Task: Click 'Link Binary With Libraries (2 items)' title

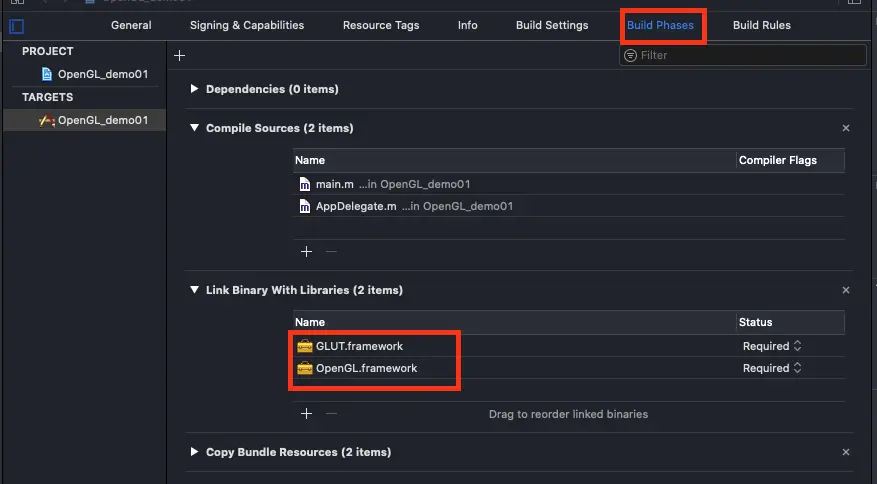Action: [x=304, y=290]
